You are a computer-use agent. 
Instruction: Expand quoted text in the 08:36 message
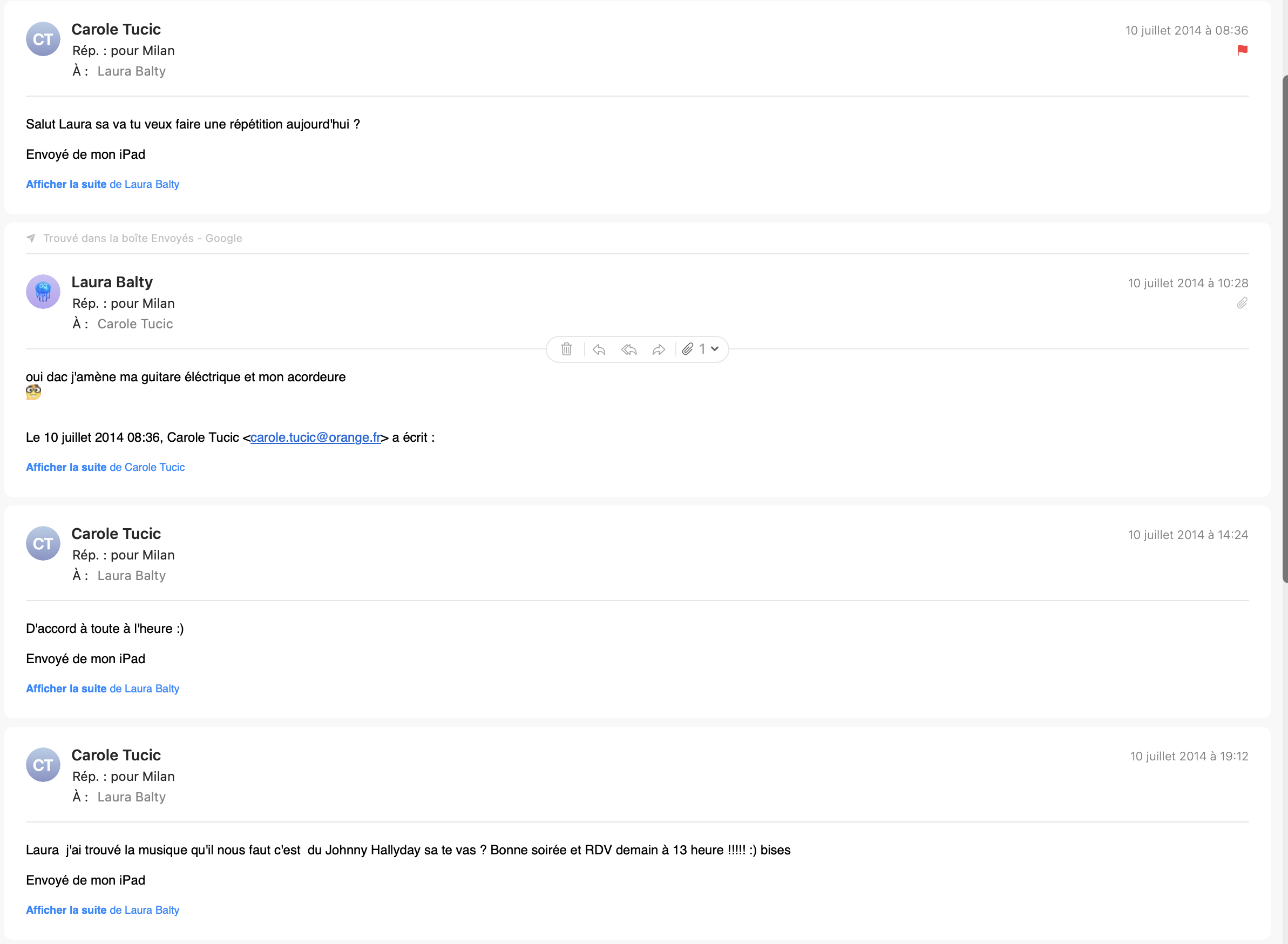click(102, 184)
